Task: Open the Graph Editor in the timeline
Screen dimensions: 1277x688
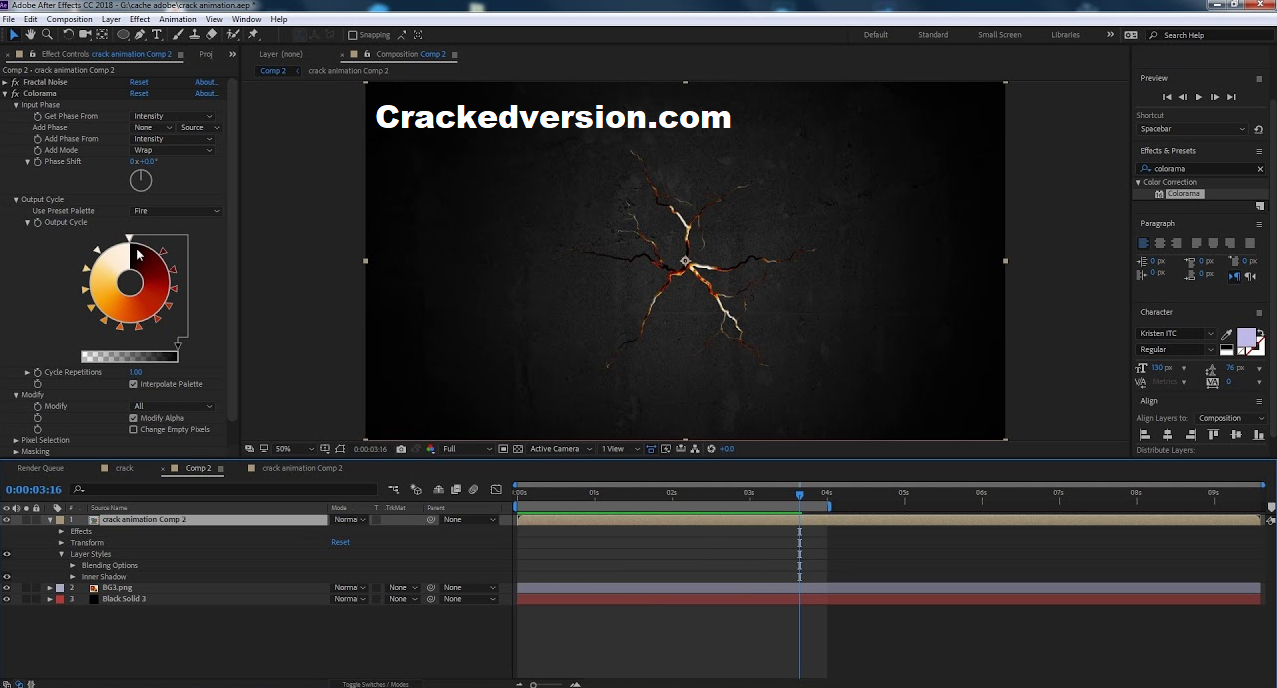Action: coord(496,490)
